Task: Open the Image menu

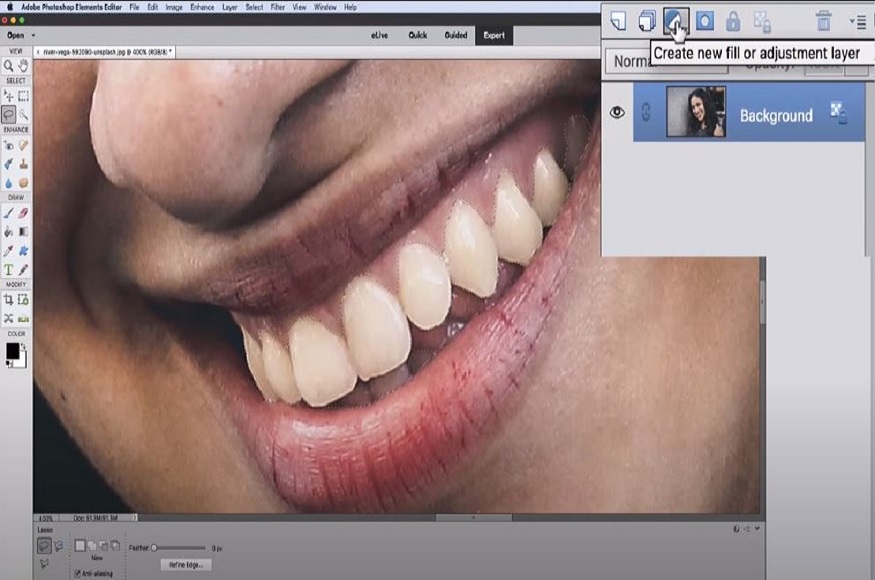Action: [x=174, y=7]
